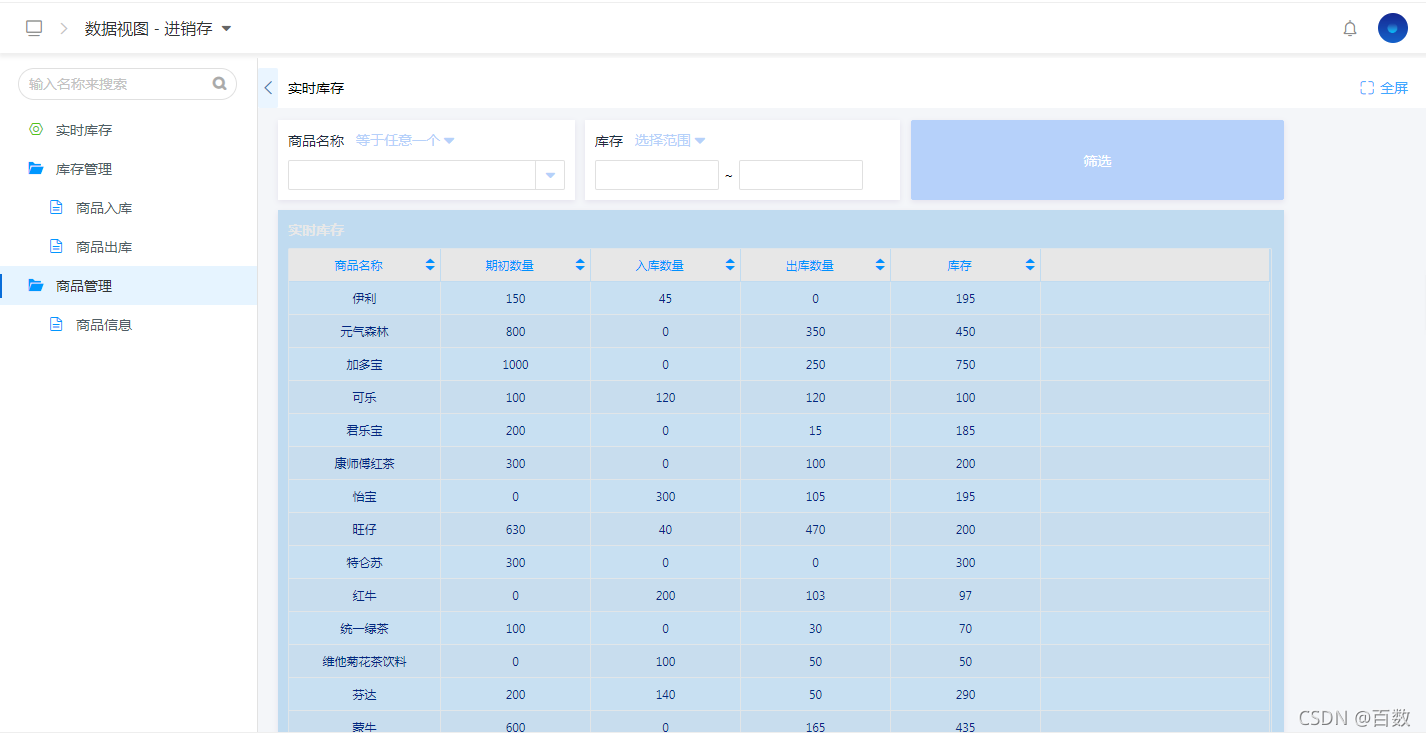Click the 统一绿茶 product cell
1426x736 pixels.
(364, 628)
